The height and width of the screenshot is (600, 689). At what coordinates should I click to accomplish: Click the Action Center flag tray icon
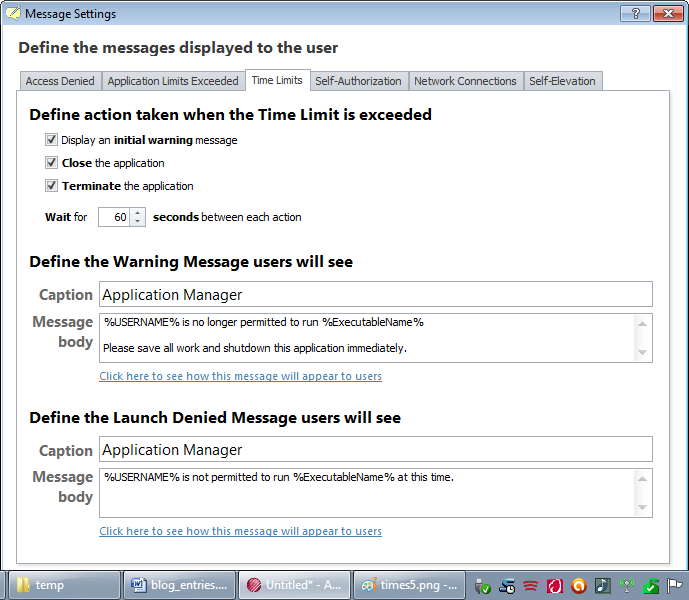675,586
